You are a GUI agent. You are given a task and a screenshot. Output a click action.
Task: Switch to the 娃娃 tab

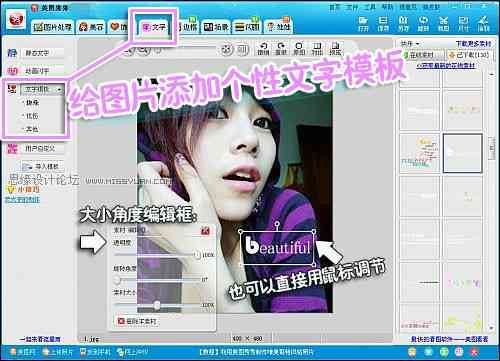(279, 27)
